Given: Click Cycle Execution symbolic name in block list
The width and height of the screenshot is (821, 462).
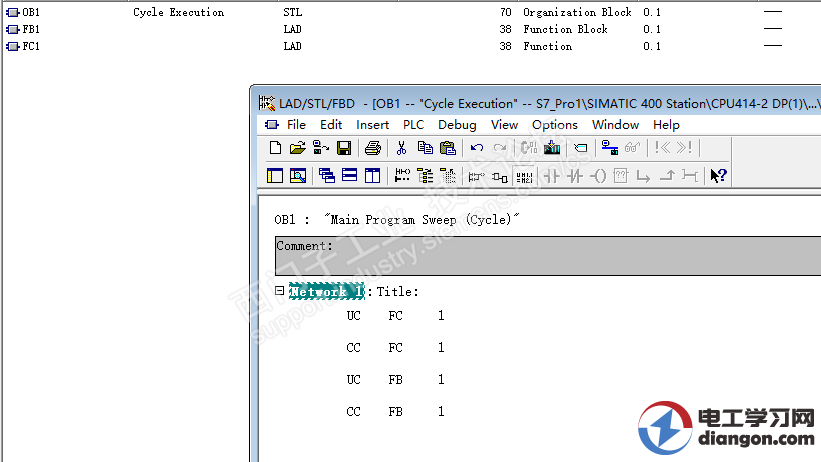Looking at the screenshot, I should tap(178, 12).
